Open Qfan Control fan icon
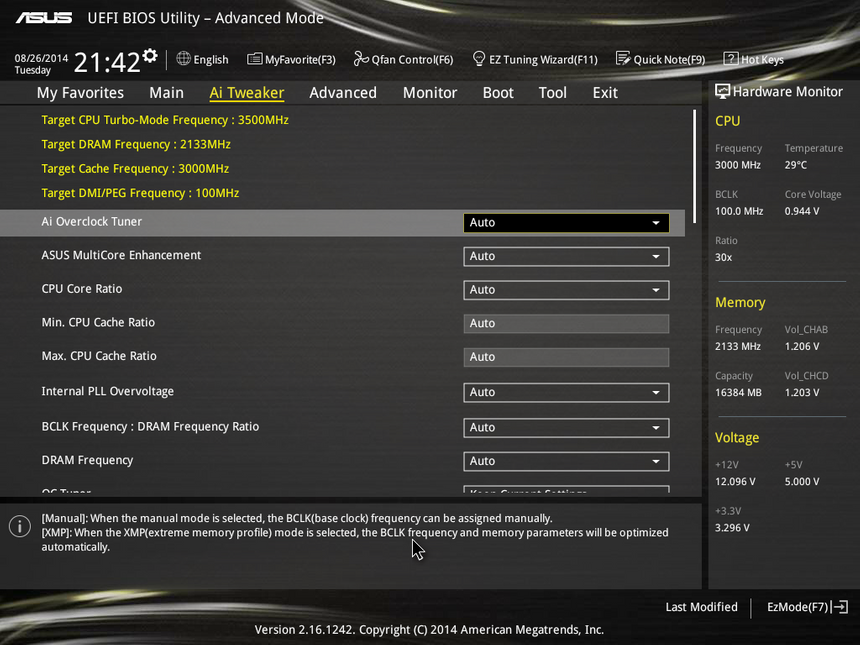Screen dimensions: 860x645 tap(361, 59)
